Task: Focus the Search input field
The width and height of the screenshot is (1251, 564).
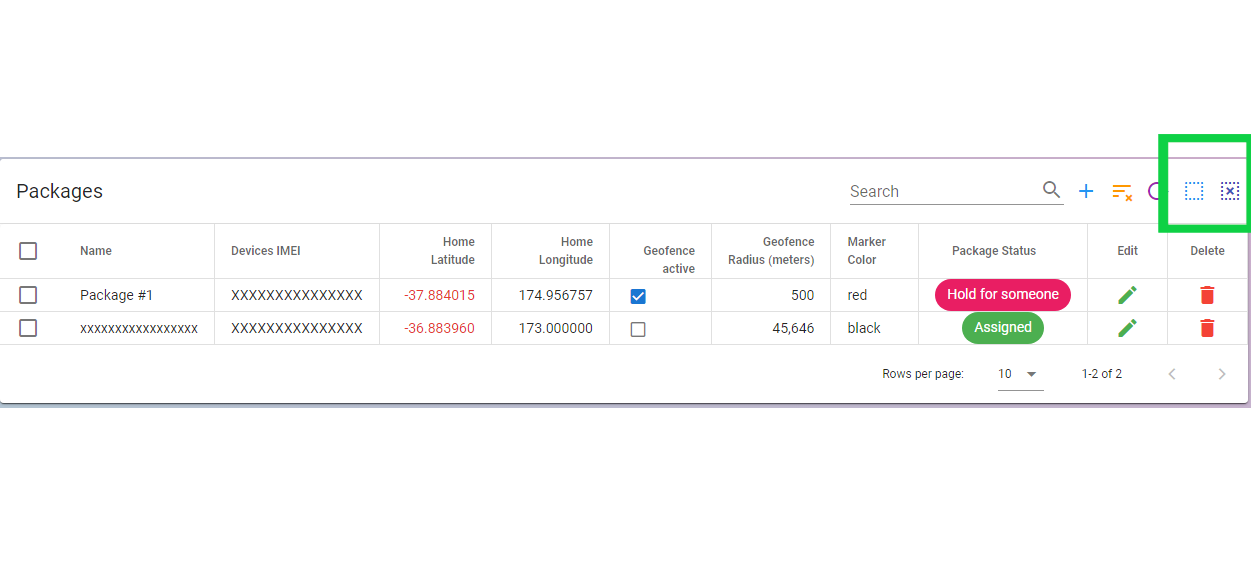Action: point(940,191)
